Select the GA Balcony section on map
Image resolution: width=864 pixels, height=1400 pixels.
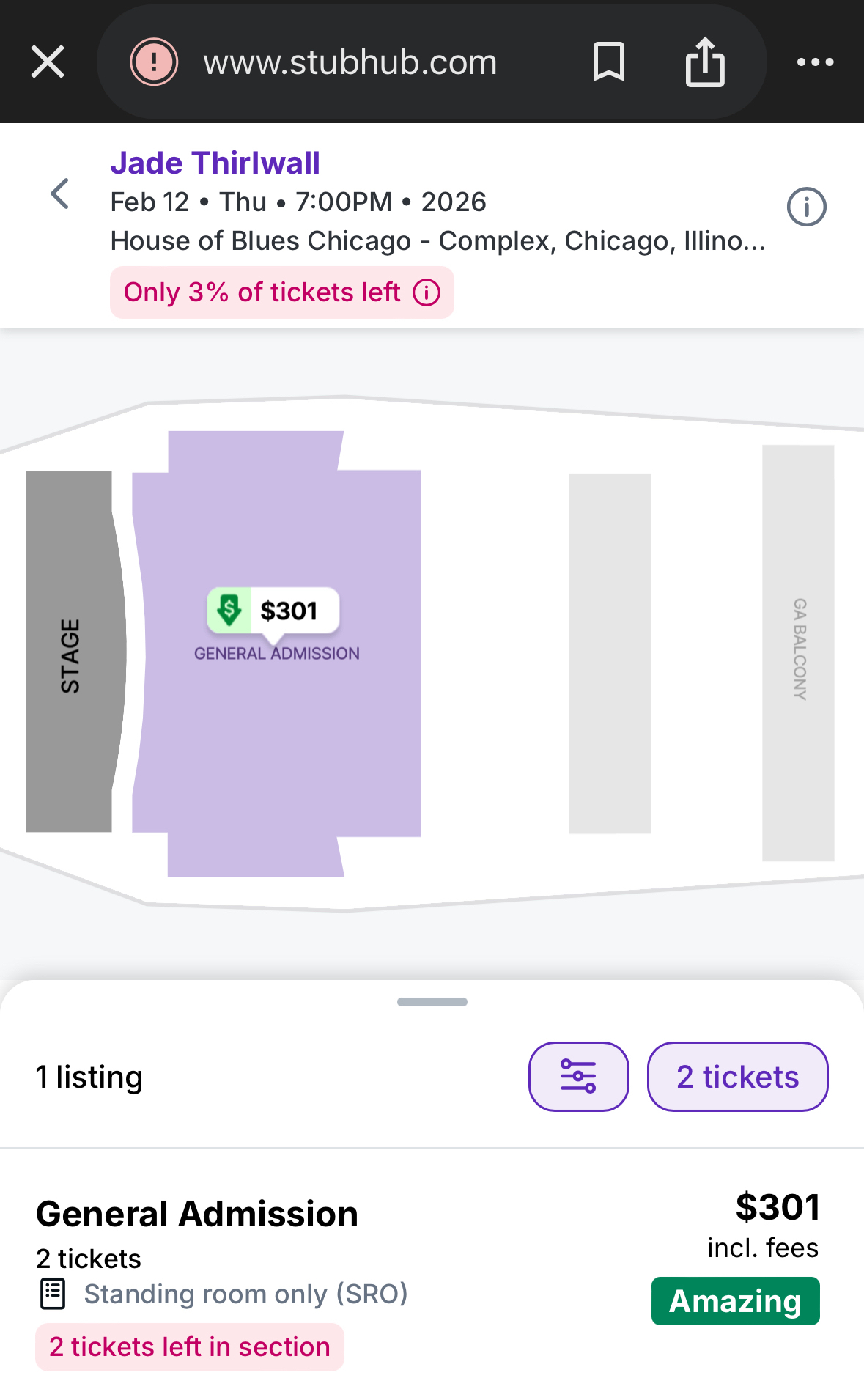click(x=798, y=652)
